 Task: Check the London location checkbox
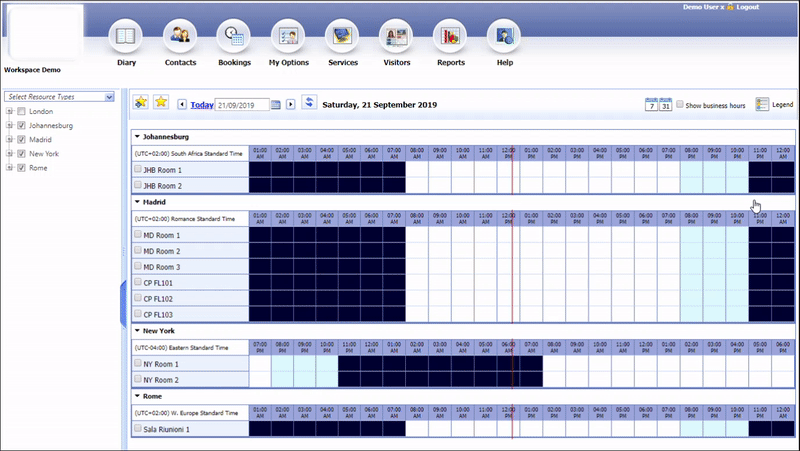(x=21, y=111)
